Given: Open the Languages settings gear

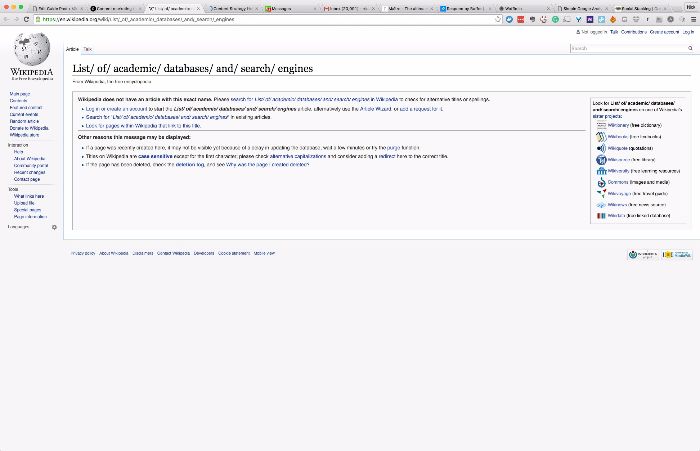Looking at the screenshot, I should 54,227.
